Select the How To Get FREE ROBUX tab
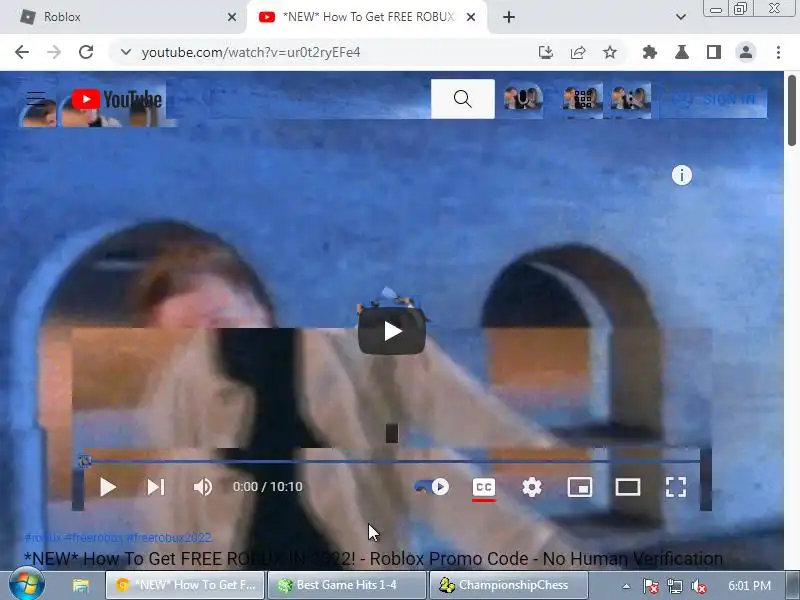The image size is (800, 600). point(366,17)
